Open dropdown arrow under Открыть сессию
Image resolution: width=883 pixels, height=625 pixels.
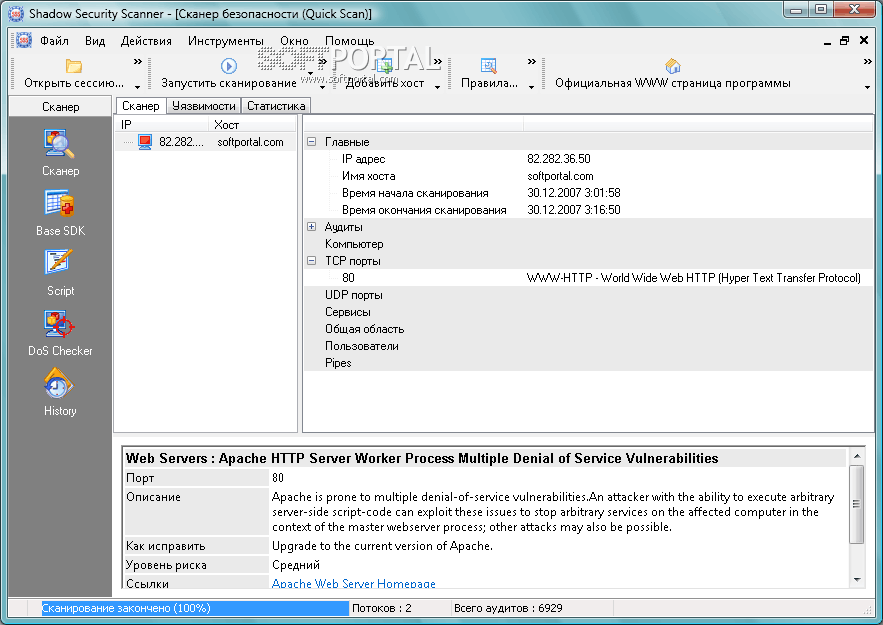[137, 87]
